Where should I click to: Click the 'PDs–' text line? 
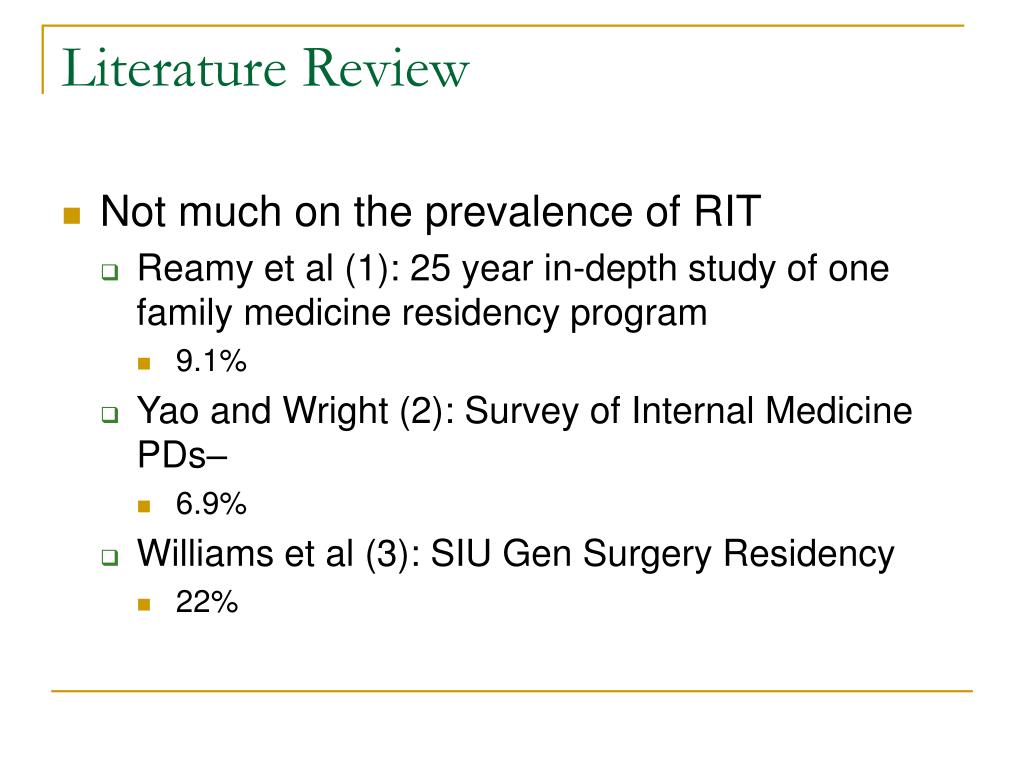click(x=182, y=455)
